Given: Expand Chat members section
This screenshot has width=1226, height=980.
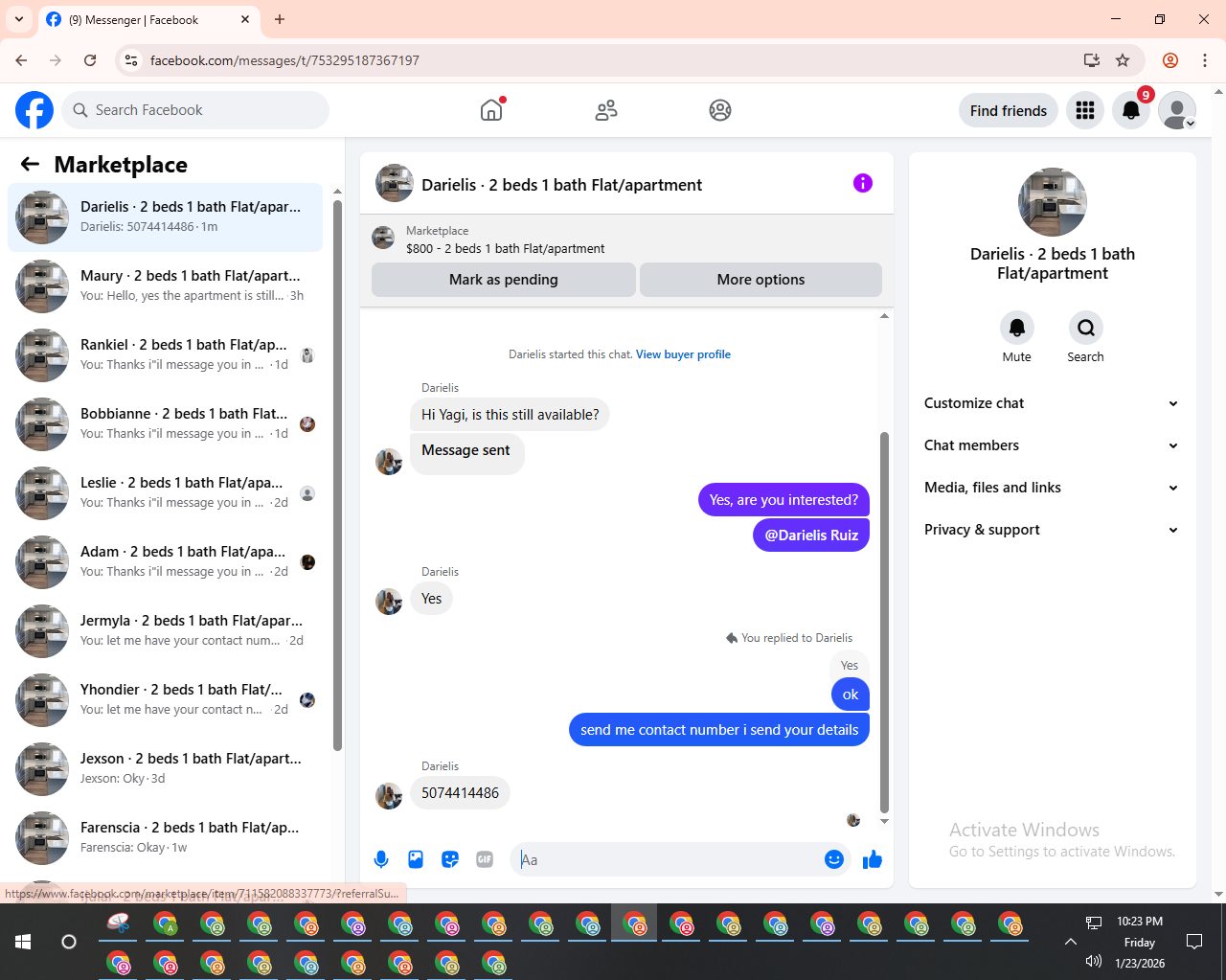Looking at the screenshot, I should point(1053,445).
